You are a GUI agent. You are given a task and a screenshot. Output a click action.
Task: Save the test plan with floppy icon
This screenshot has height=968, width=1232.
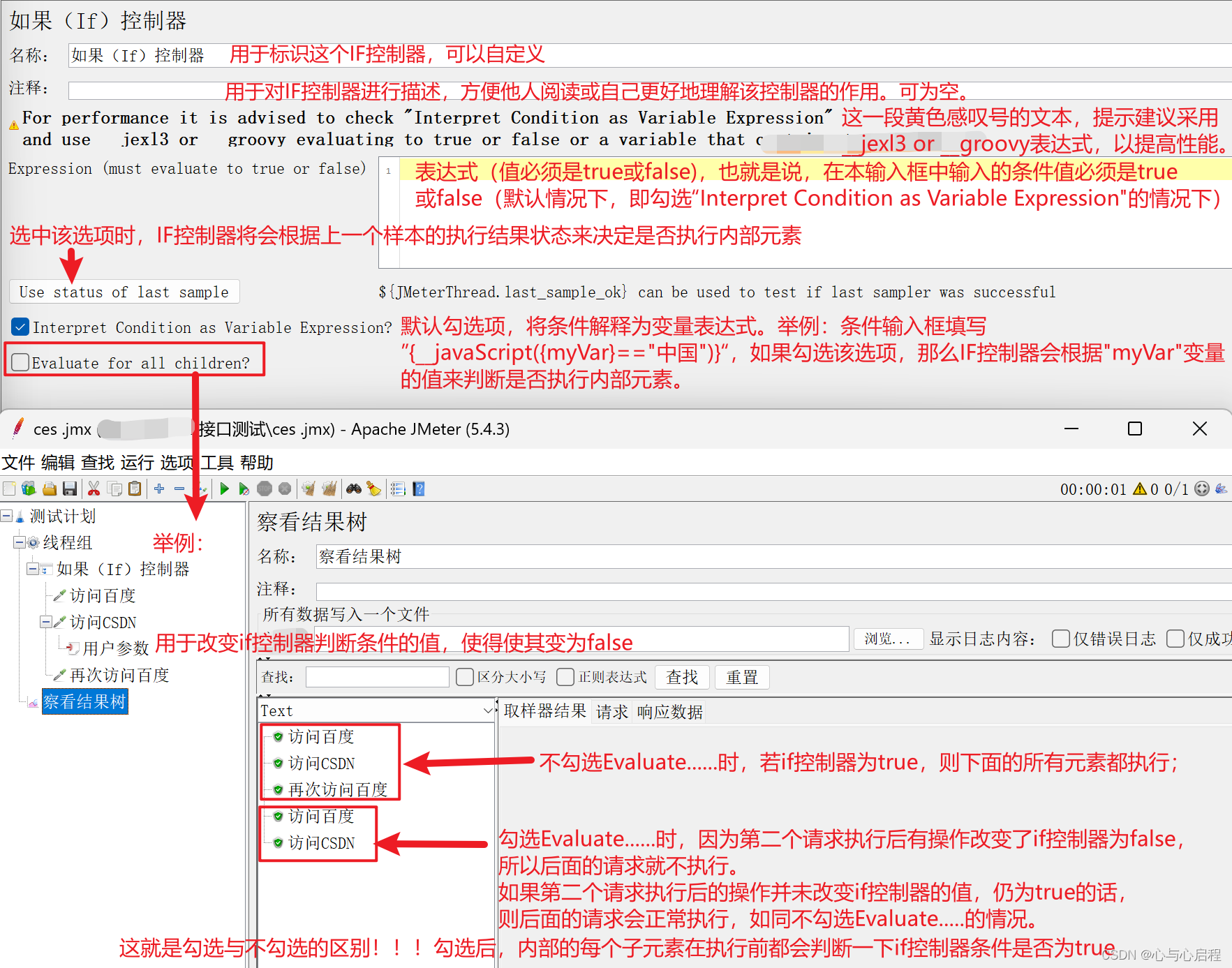[69, 489]
